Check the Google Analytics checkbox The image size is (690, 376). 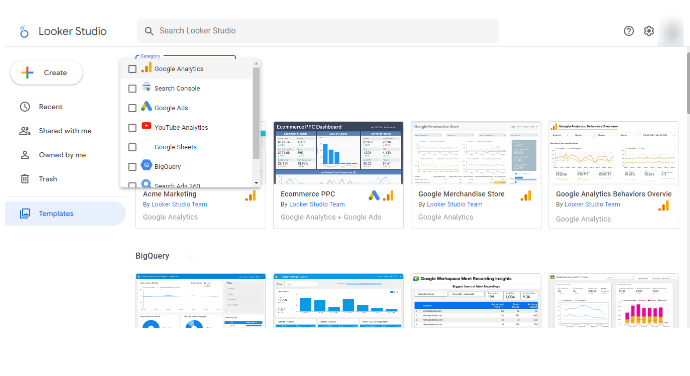(132, 69)
